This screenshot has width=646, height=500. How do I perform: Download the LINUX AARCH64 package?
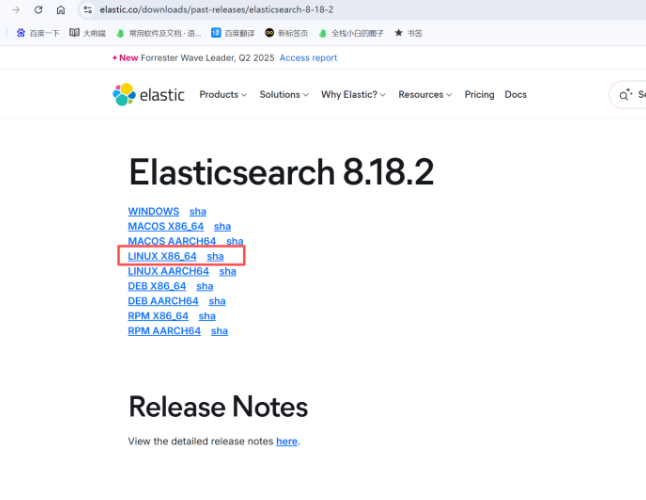click(168, 271)
